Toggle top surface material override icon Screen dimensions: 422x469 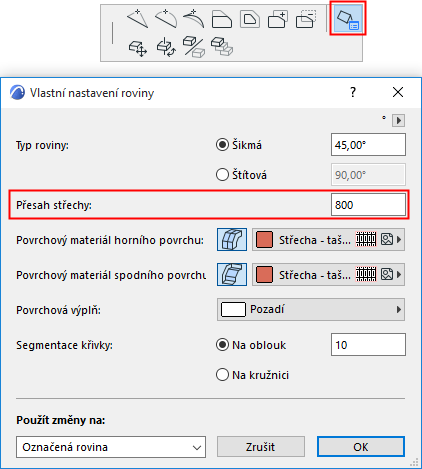[x=232, y=239]
